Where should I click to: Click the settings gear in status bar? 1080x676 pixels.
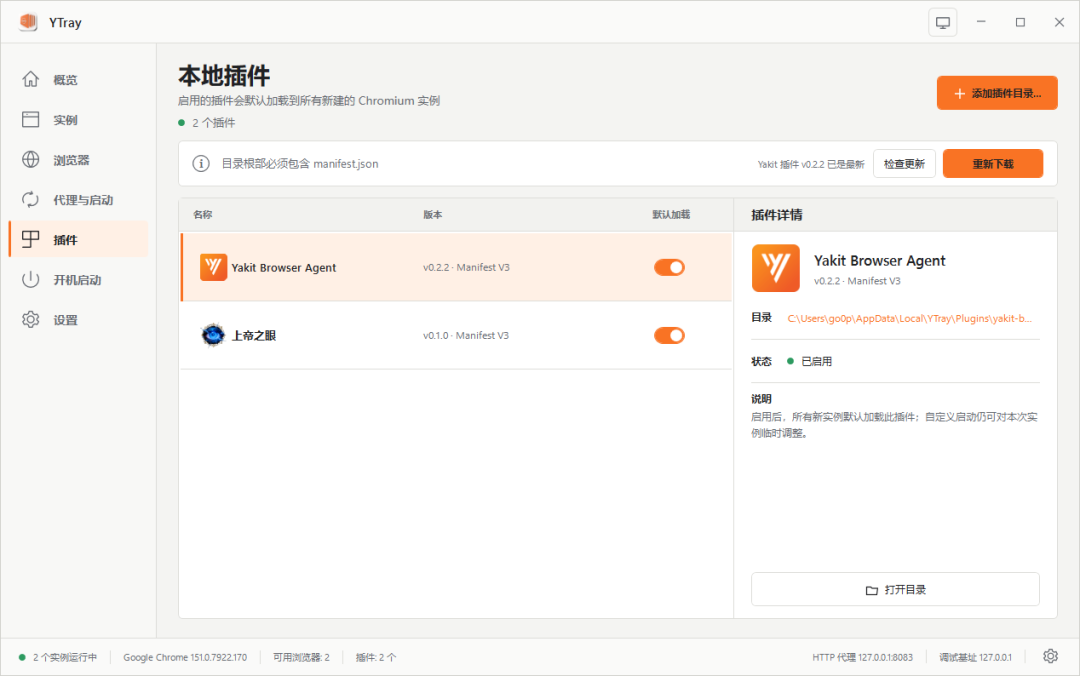click(x=1050, y=656)
